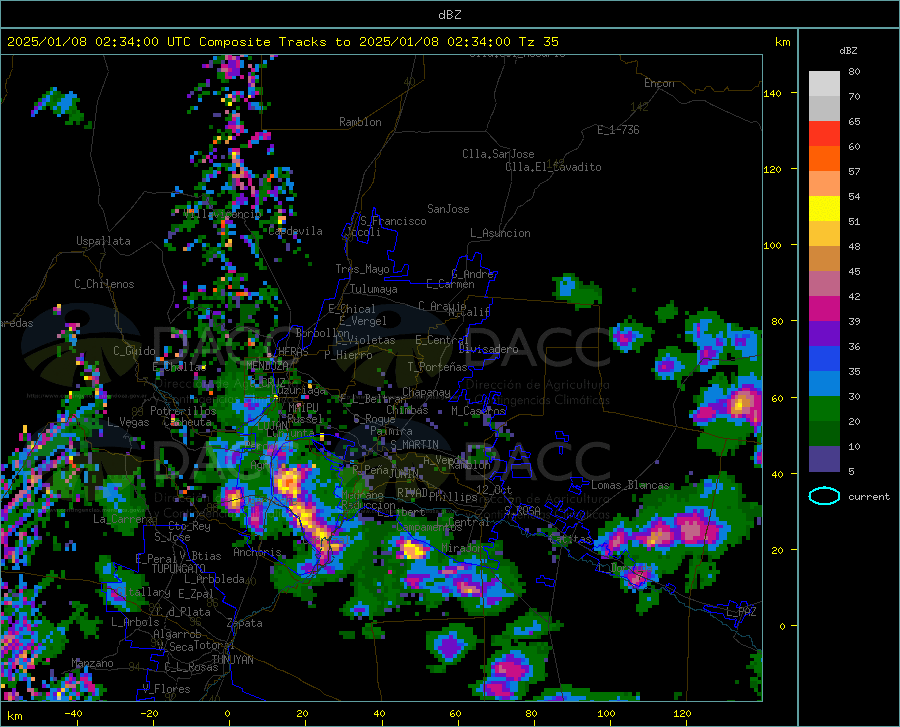This screenshot has width=900, height=727.
Task: Click the red 60 dBZ legend swatch
Action: tap(824, 134)
